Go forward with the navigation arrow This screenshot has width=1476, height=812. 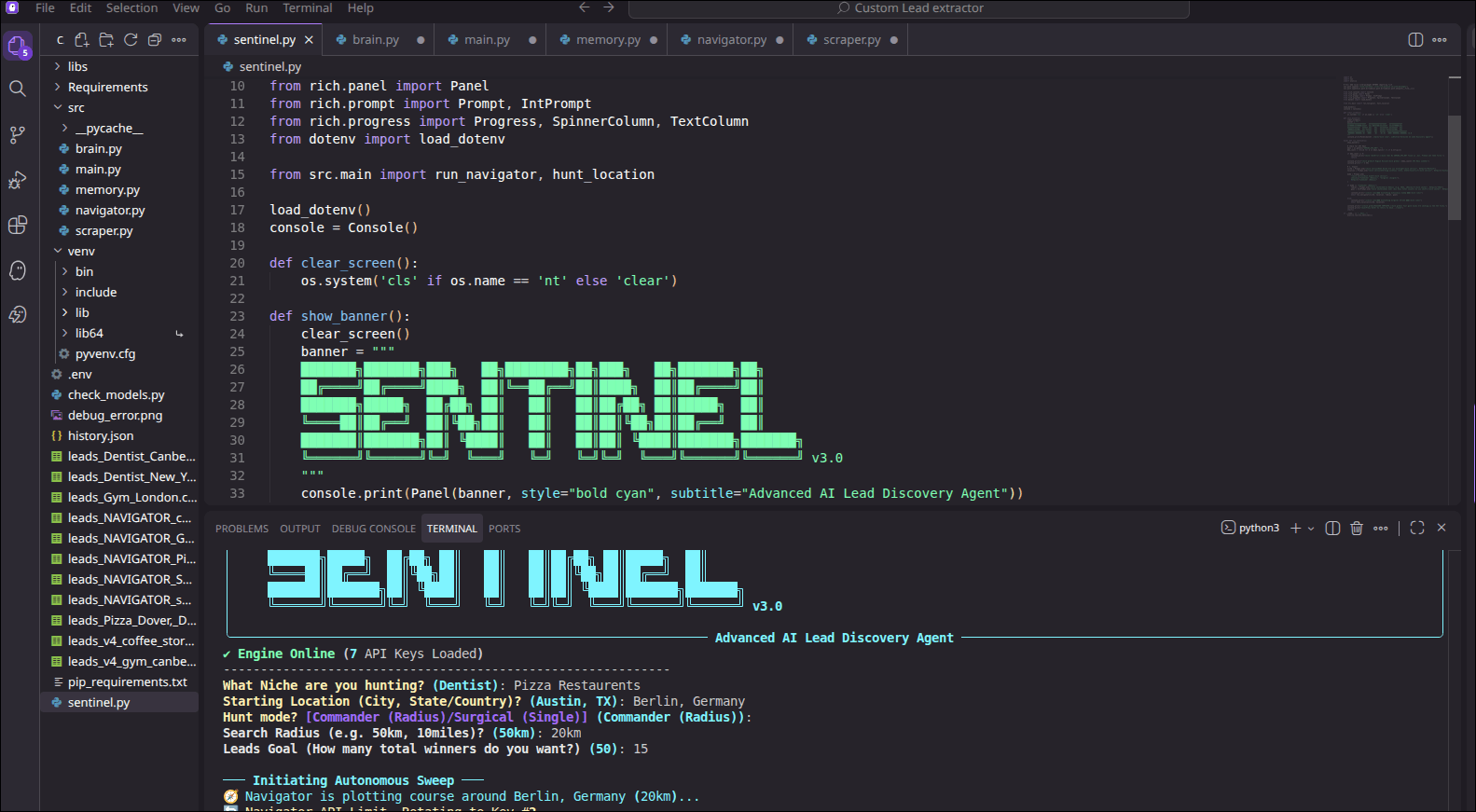click(609, 7)
